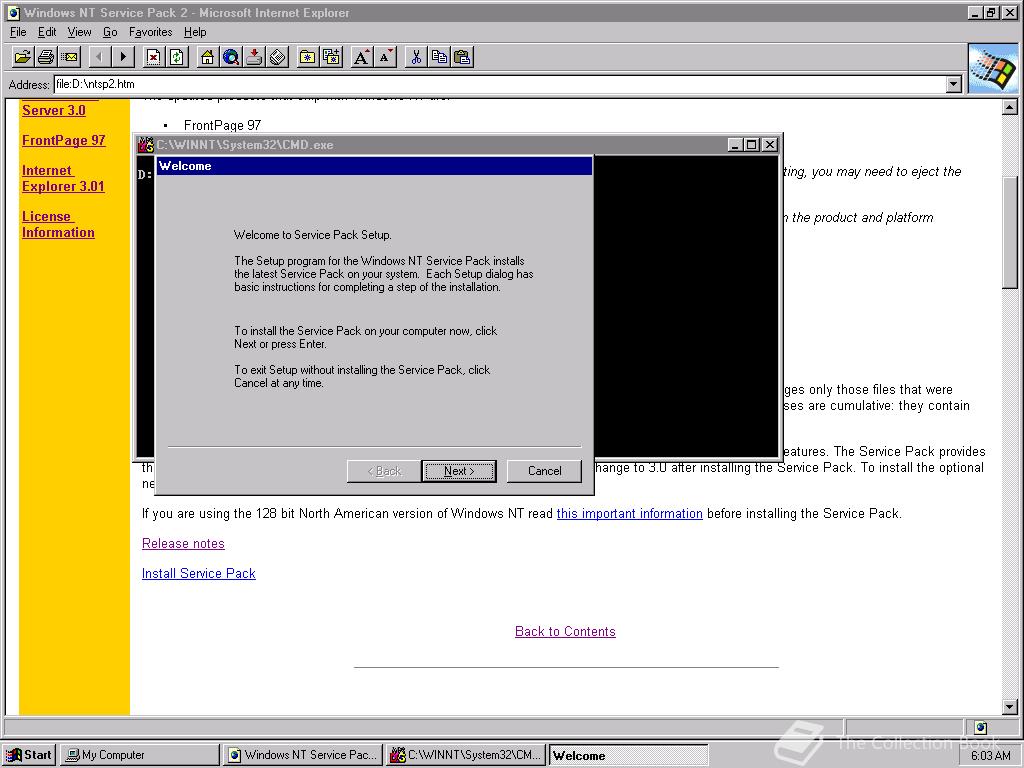
Task: Open the Server 3.0 sidebar link
Action: [x=54, y=110]
